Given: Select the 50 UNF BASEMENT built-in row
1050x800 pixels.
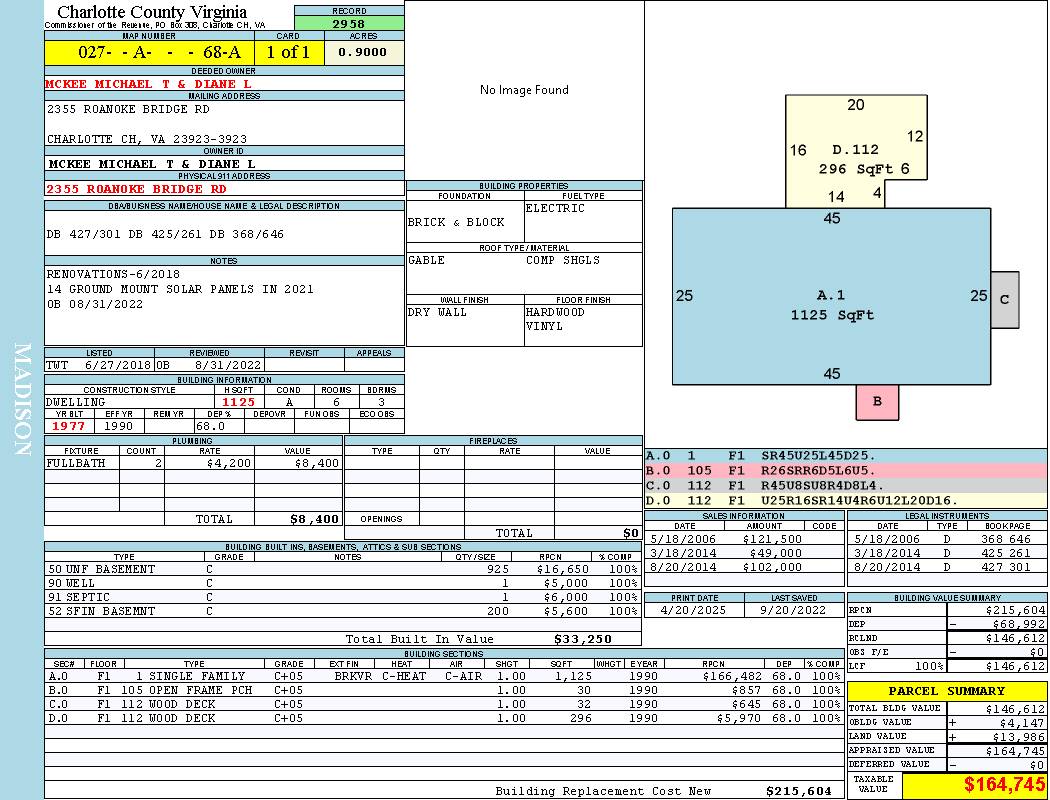Looking at the screenshot, I should [342, 569].
